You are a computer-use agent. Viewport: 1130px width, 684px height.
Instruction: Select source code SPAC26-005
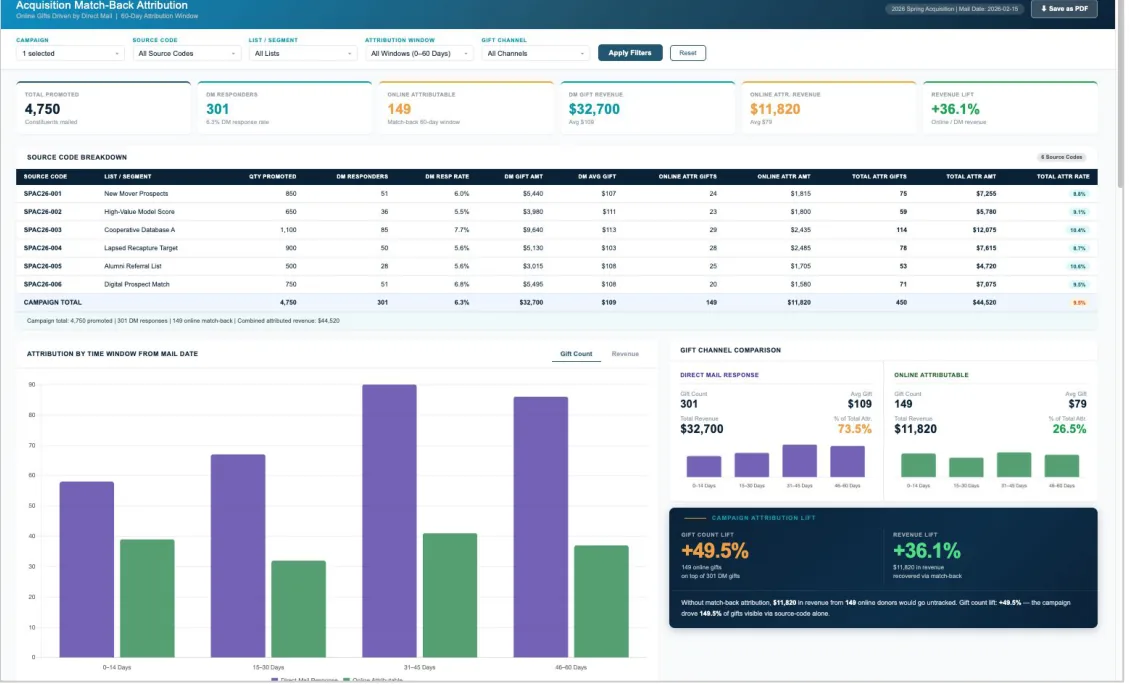(x=43, y=266)
